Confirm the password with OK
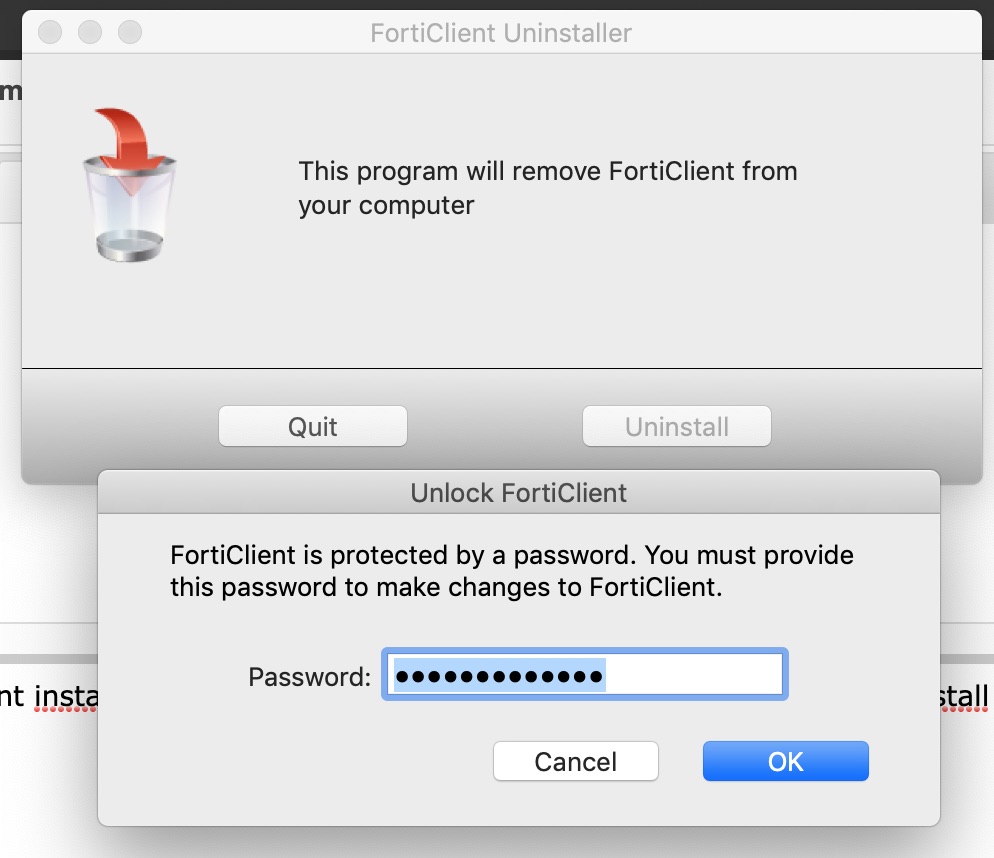 [786, 762]
